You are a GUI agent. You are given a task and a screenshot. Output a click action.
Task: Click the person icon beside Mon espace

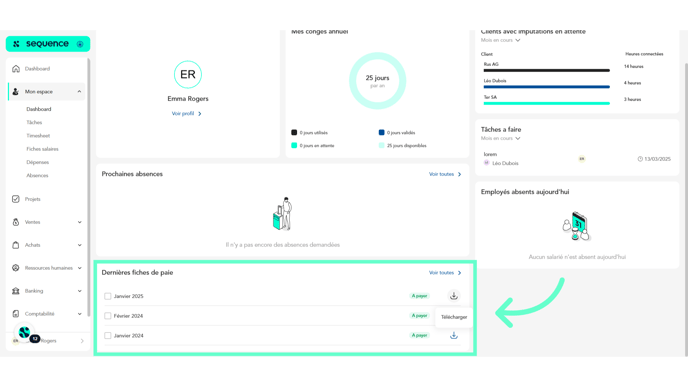pyautogui.click(x=16, y=91)
